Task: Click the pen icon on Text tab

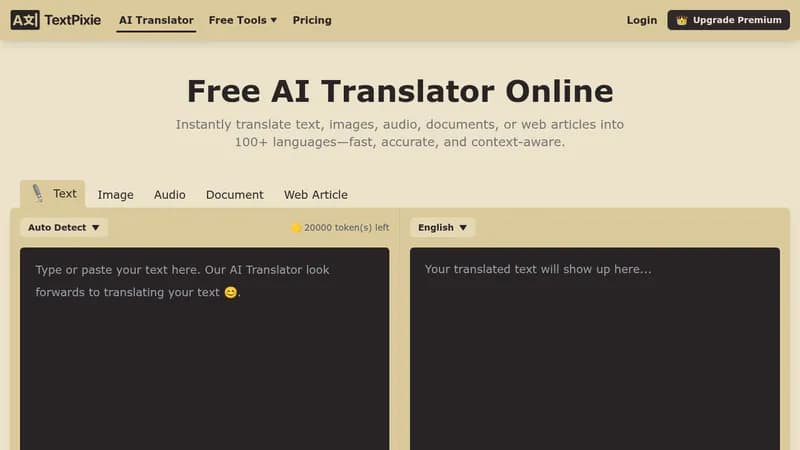Action: pyautogui.click(x=38, y=193)
